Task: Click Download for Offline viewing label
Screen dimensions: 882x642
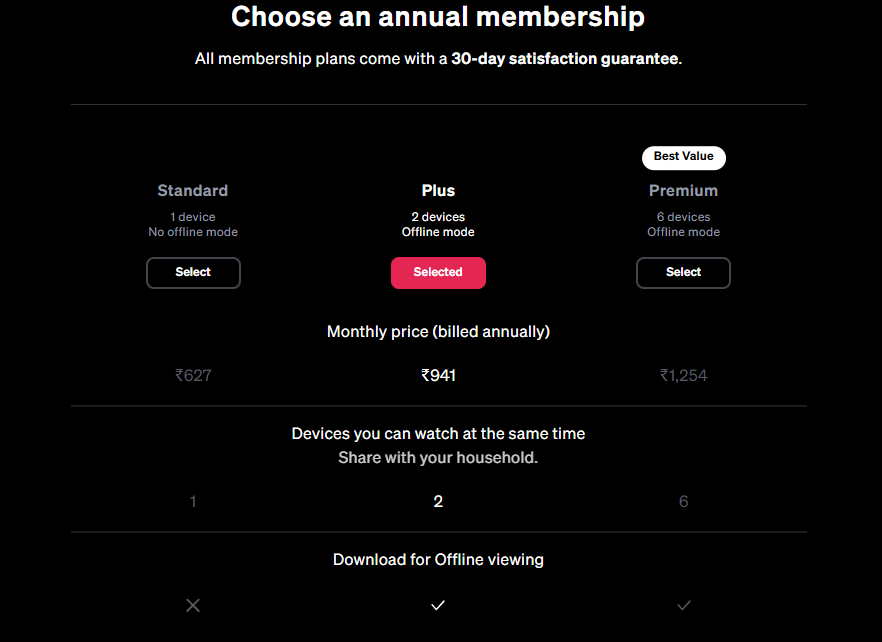Action: coord(438,560)
